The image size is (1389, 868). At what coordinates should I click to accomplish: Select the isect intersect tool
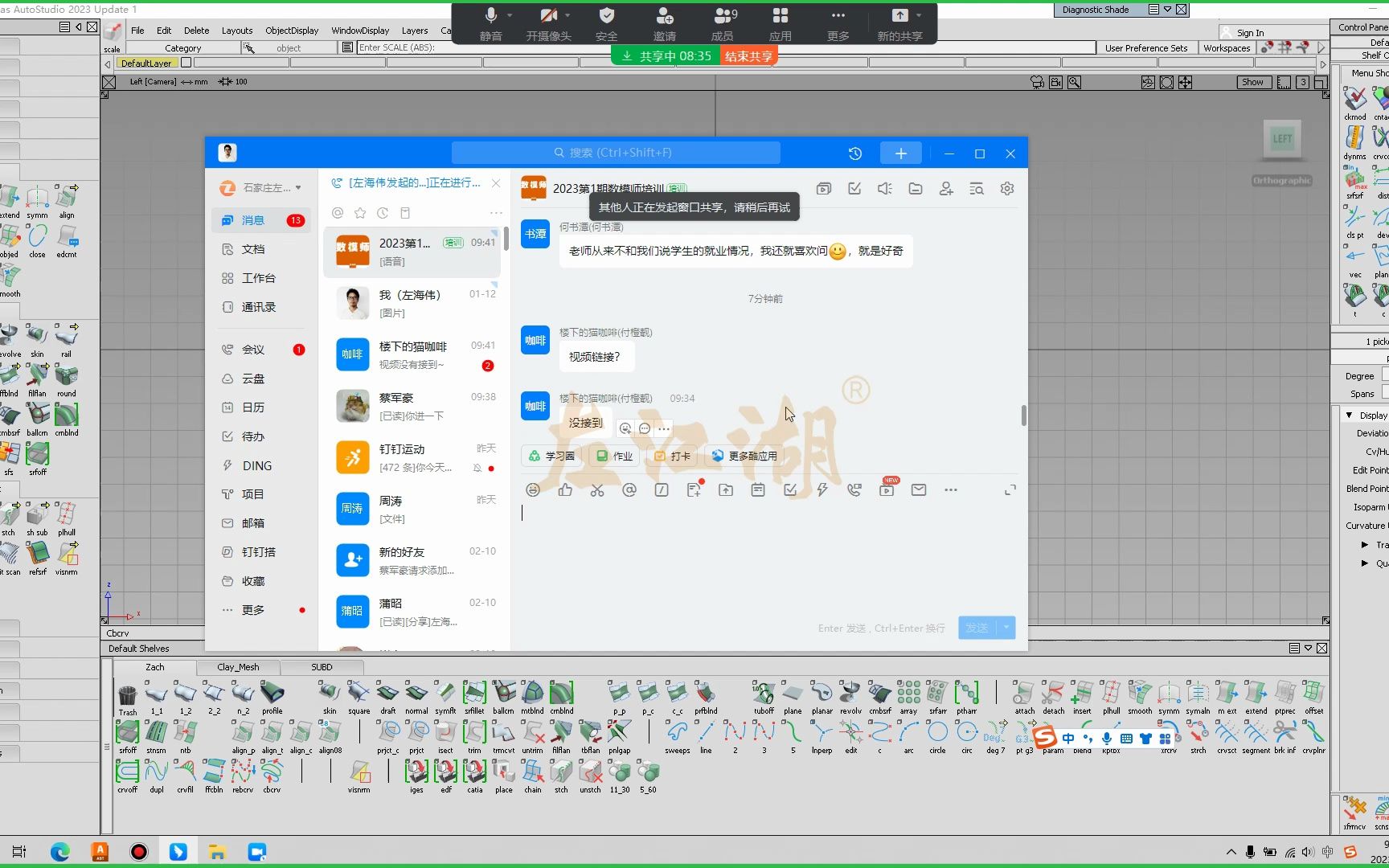[445, 732]
